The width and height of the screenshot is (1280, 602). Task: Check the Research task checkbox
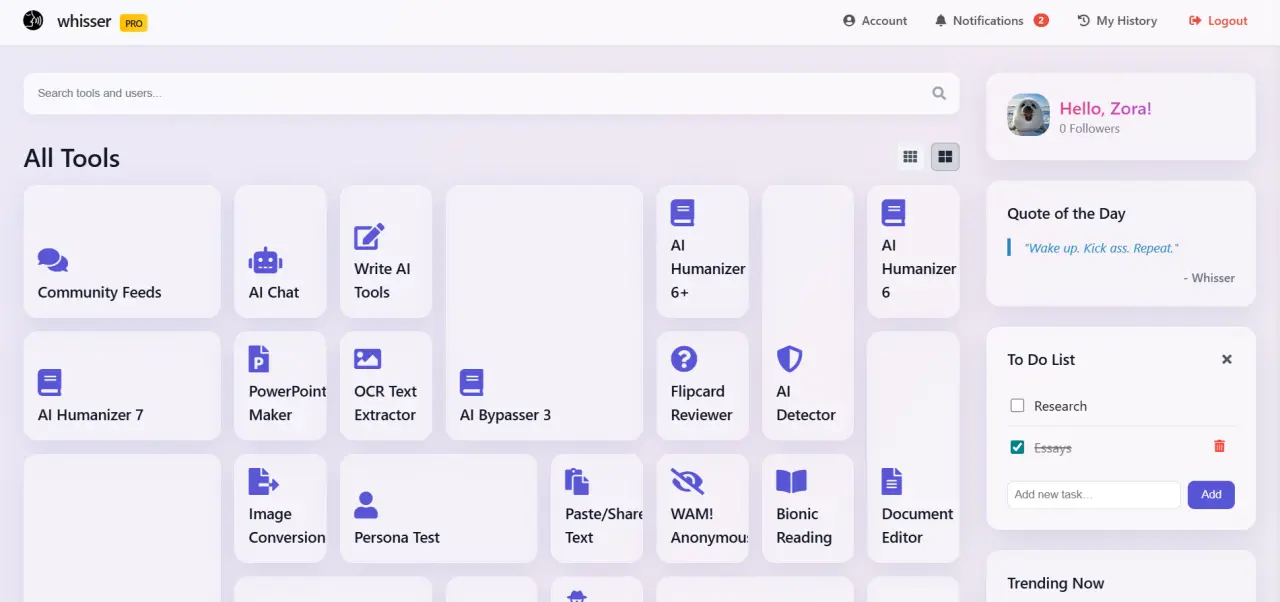click(1017, 406)
